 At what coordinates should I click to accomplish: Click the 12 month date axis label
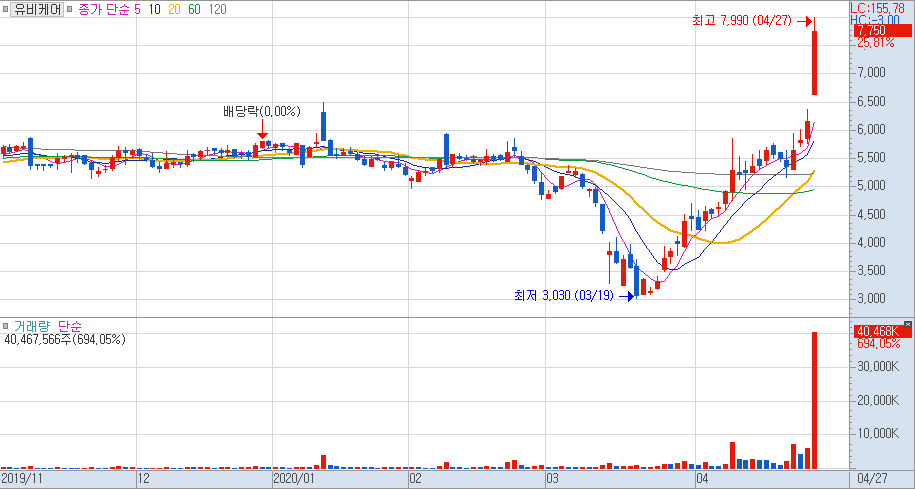(144, 478)
